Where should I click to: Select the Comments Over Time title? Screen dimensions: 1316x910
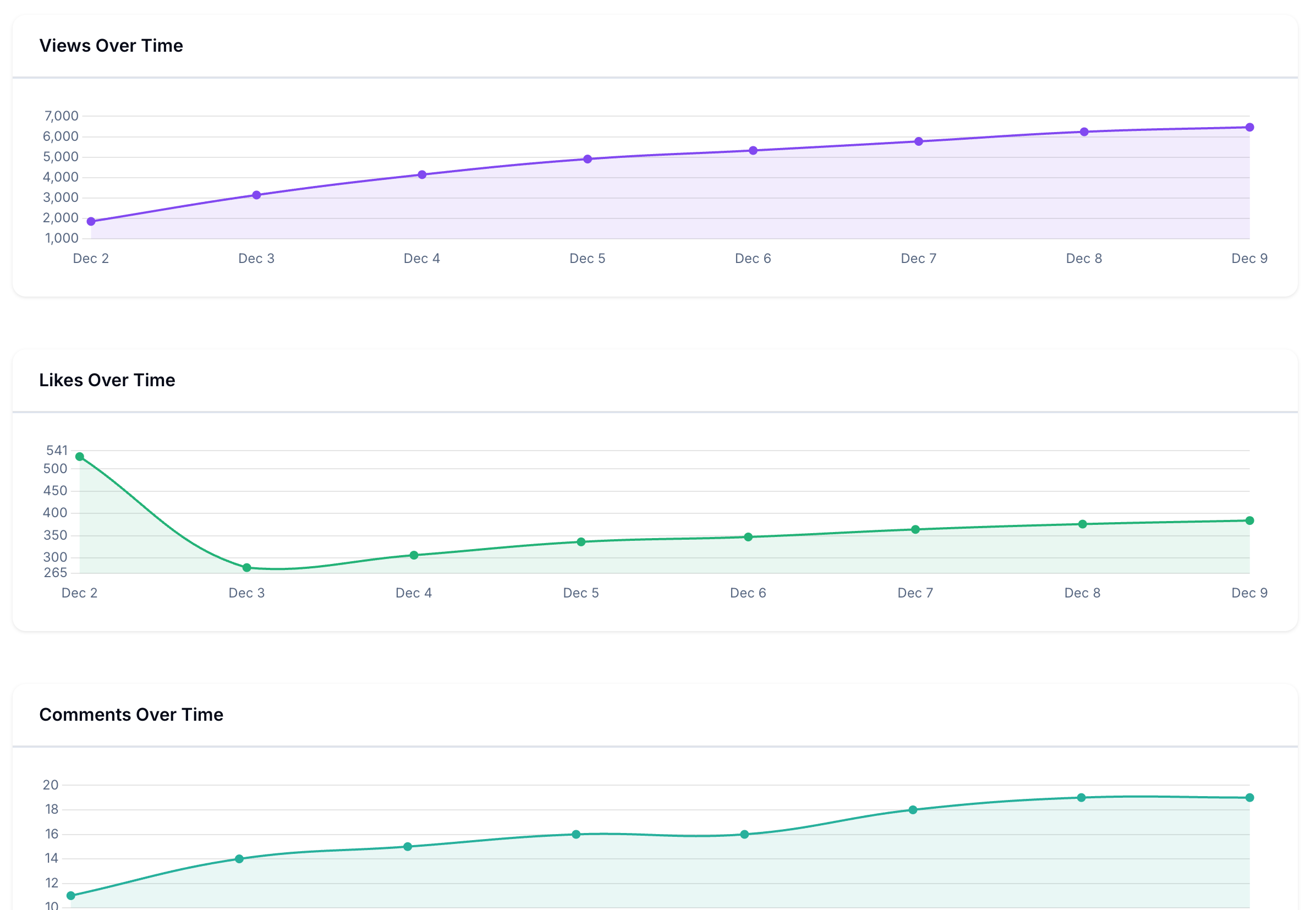(131, 715)
